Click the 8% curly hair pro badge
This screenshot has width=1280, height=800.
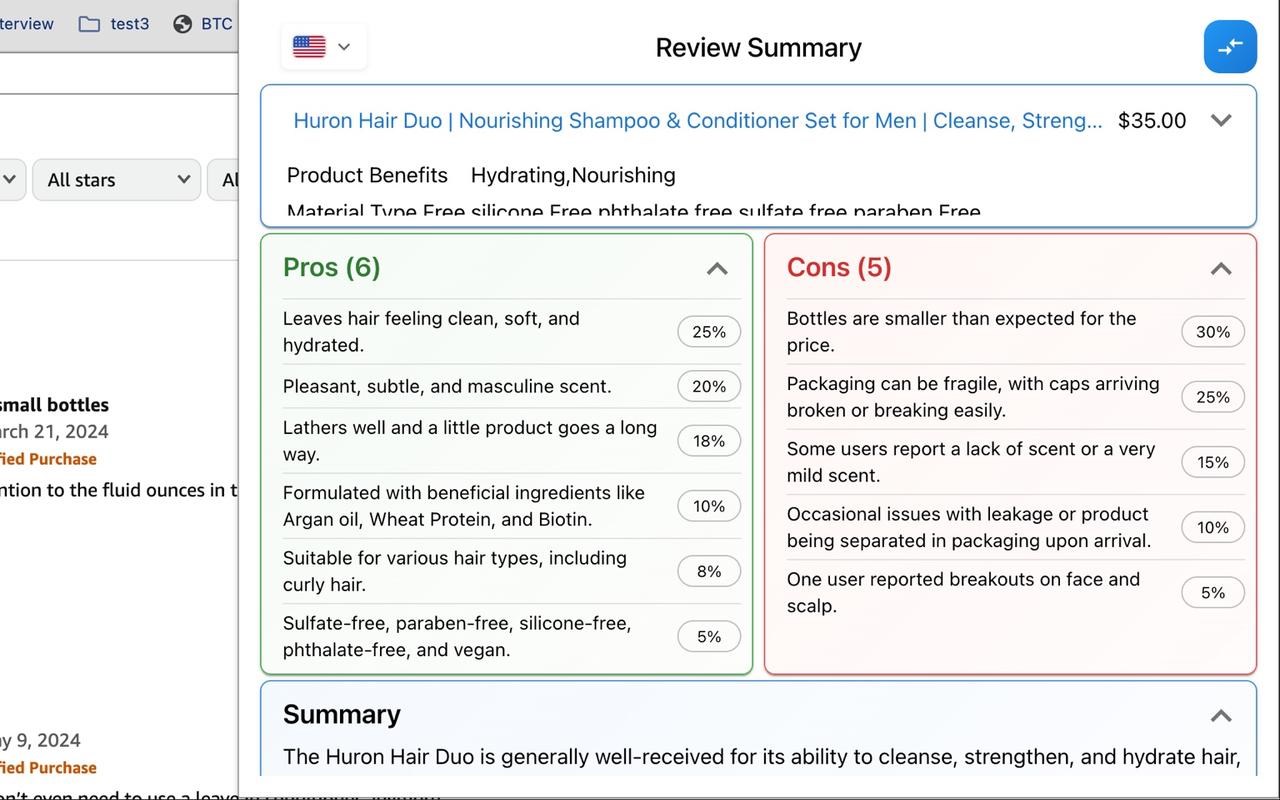[708, 571]
